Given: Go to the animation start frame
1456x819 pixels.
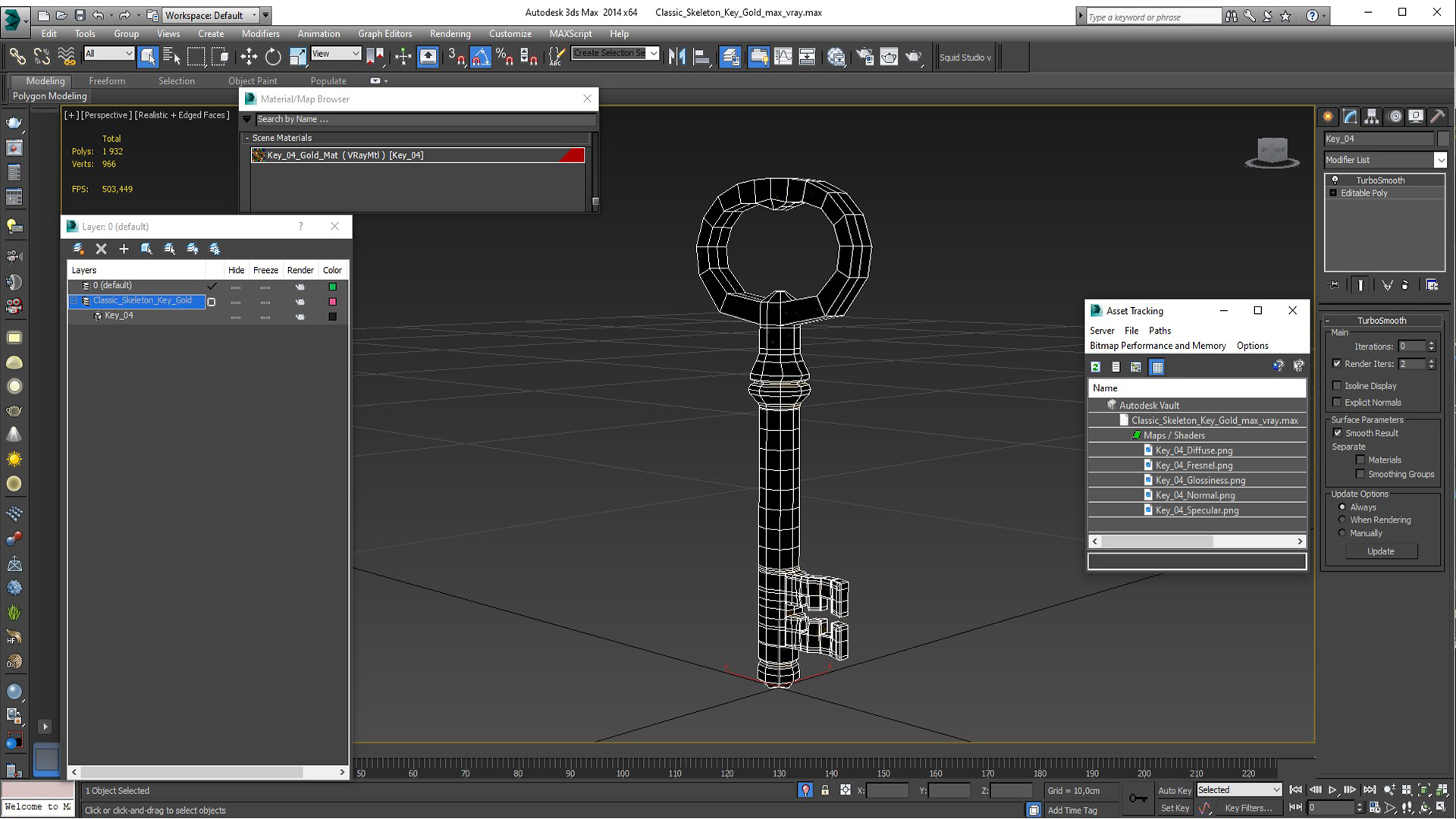Looking at the screenshot, I should click(x=1295, y=790).
